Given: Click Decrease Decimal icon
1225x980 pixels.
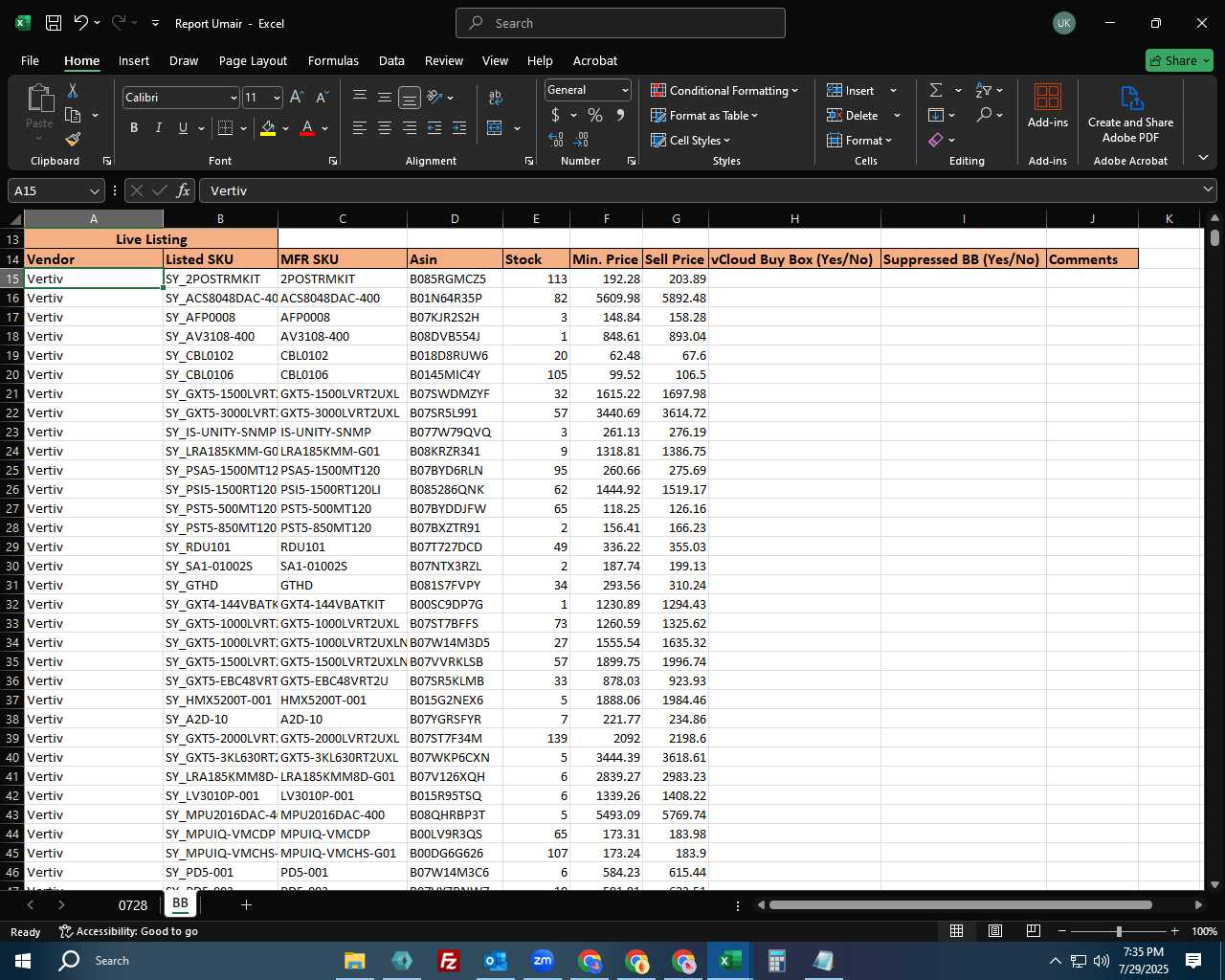Looking at the screenshot, I should (x=581, y=140).
